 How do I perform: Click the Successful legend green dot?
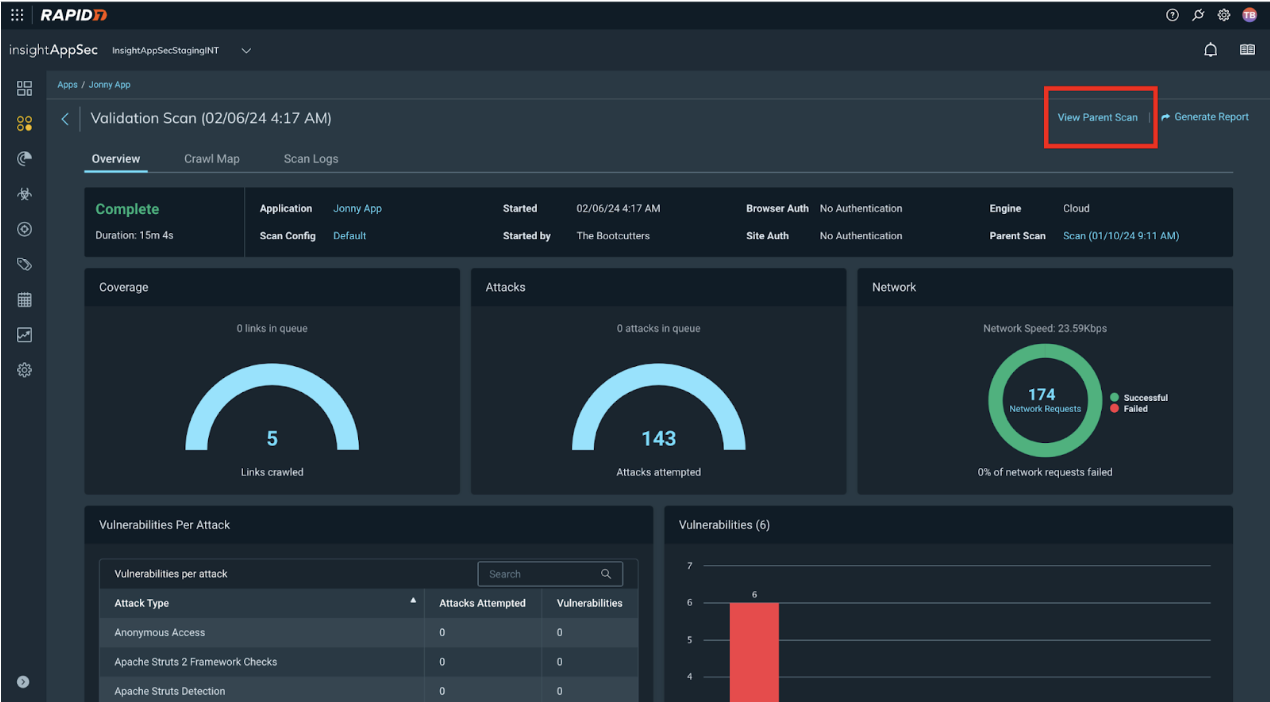(1114, 398)
